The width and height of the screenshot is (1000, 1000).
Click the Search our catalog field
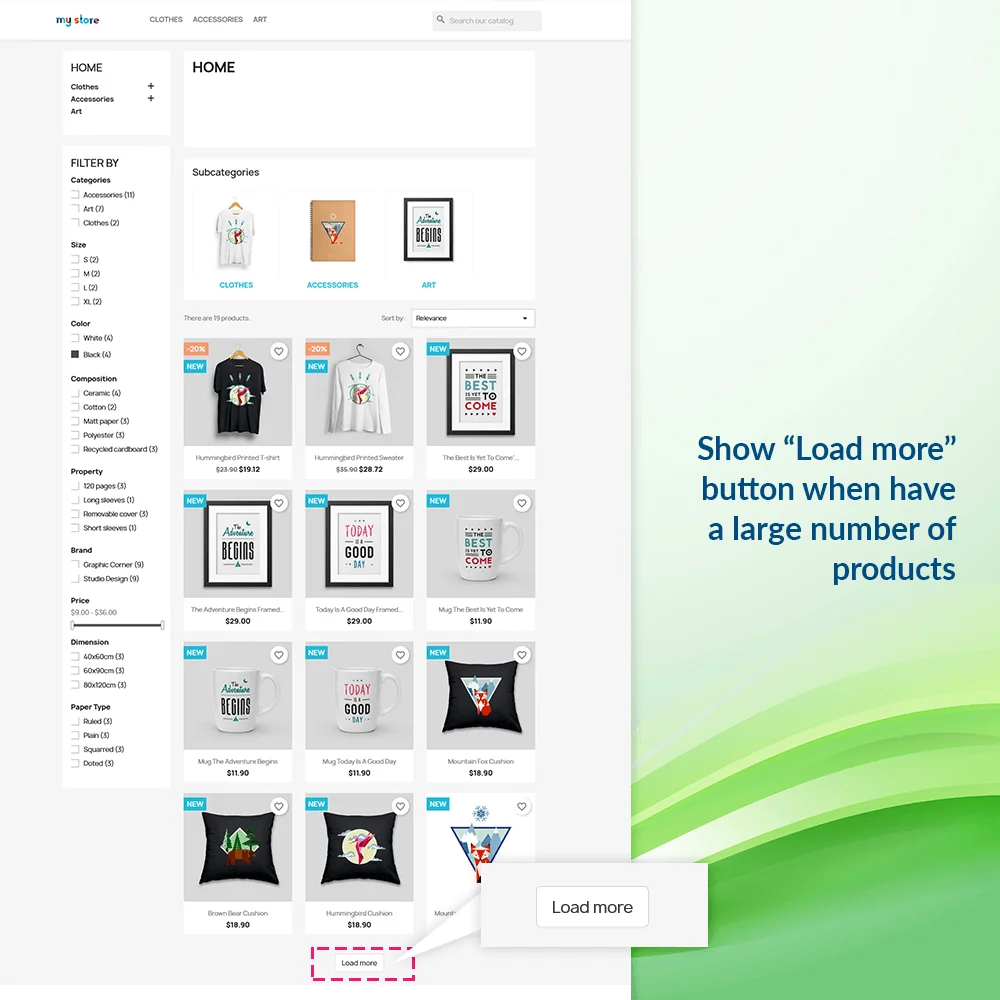492,21
